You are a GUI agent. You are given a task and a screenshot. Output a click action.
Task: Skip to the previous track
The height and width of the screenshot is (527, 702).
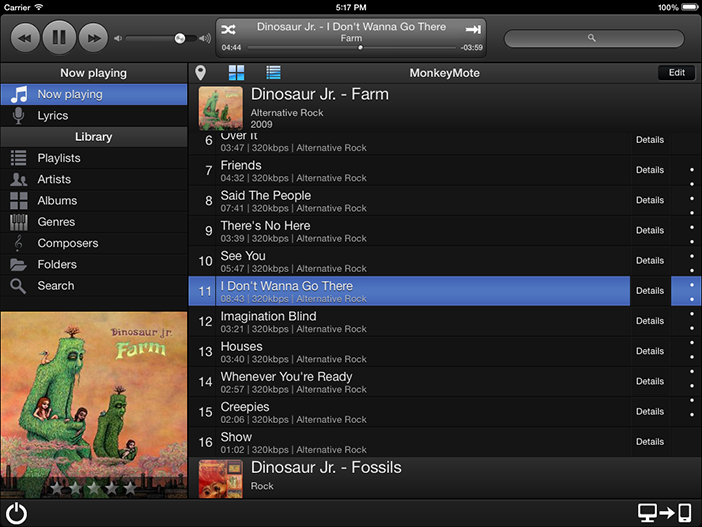(x=26, y=38)
